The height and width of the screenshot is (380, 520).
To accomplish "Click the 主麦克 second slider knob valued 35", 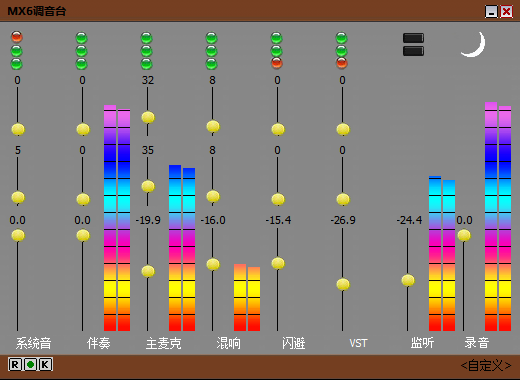I will (x=148, y=186).
